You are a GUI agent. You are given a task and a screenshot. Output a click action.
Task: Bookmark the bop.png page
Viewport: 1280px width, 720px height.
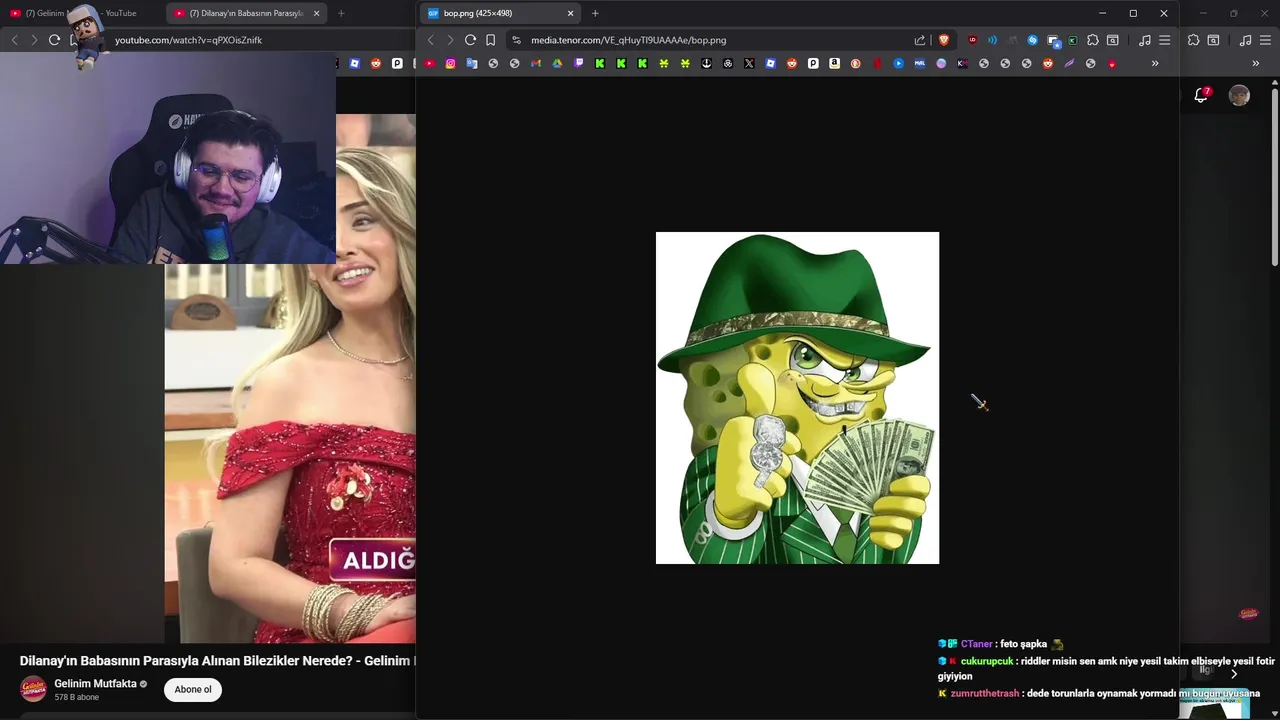490,40
